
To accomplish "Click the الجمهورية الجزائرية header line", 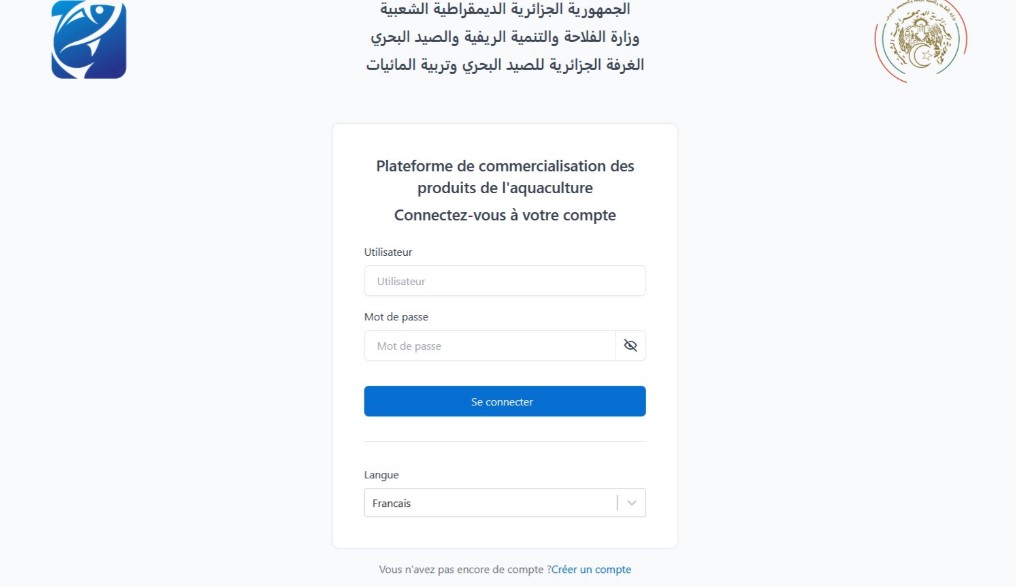I will [x=507, y=9].
